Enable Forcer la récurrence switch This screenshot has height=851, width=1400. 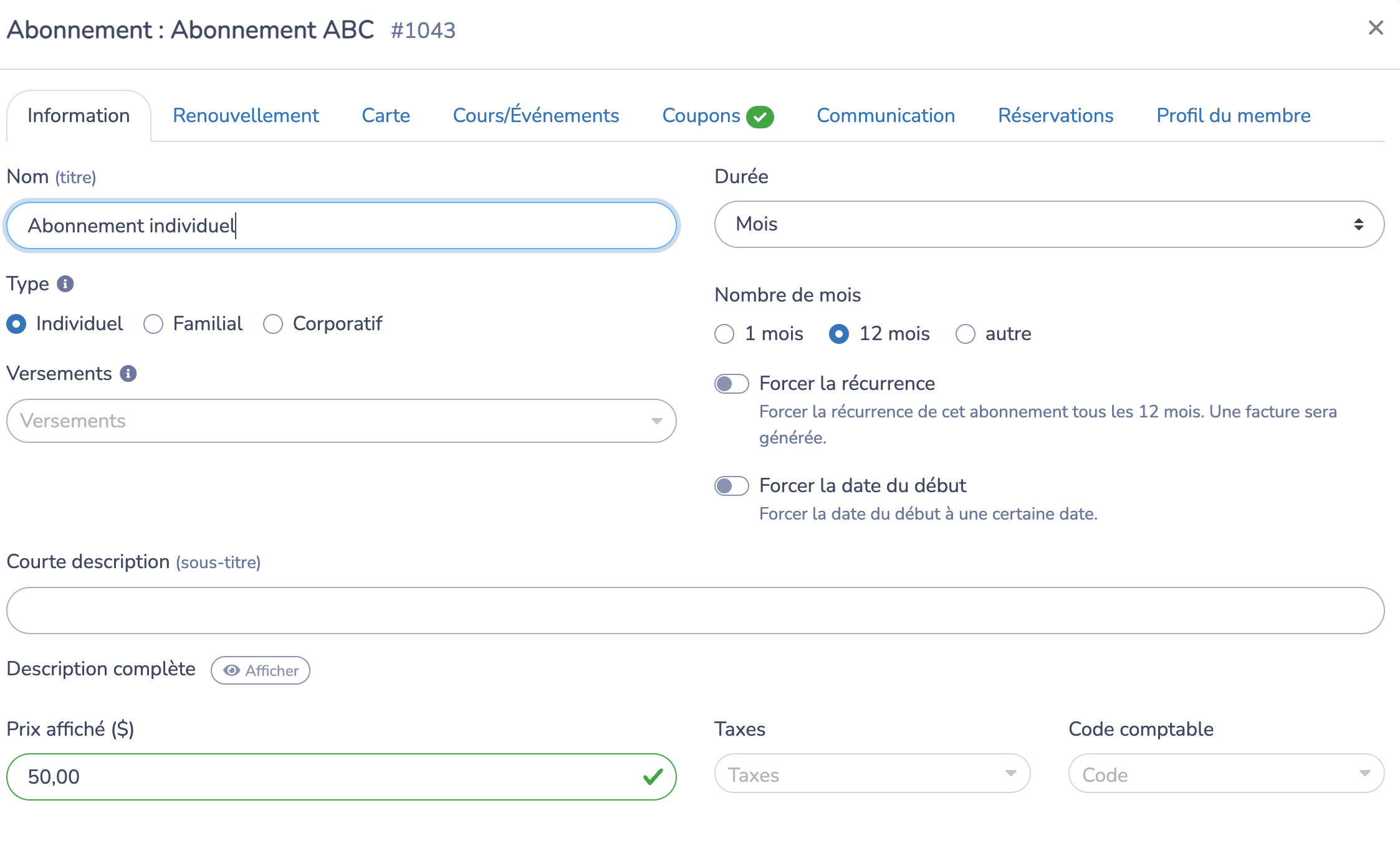(732, 384)
